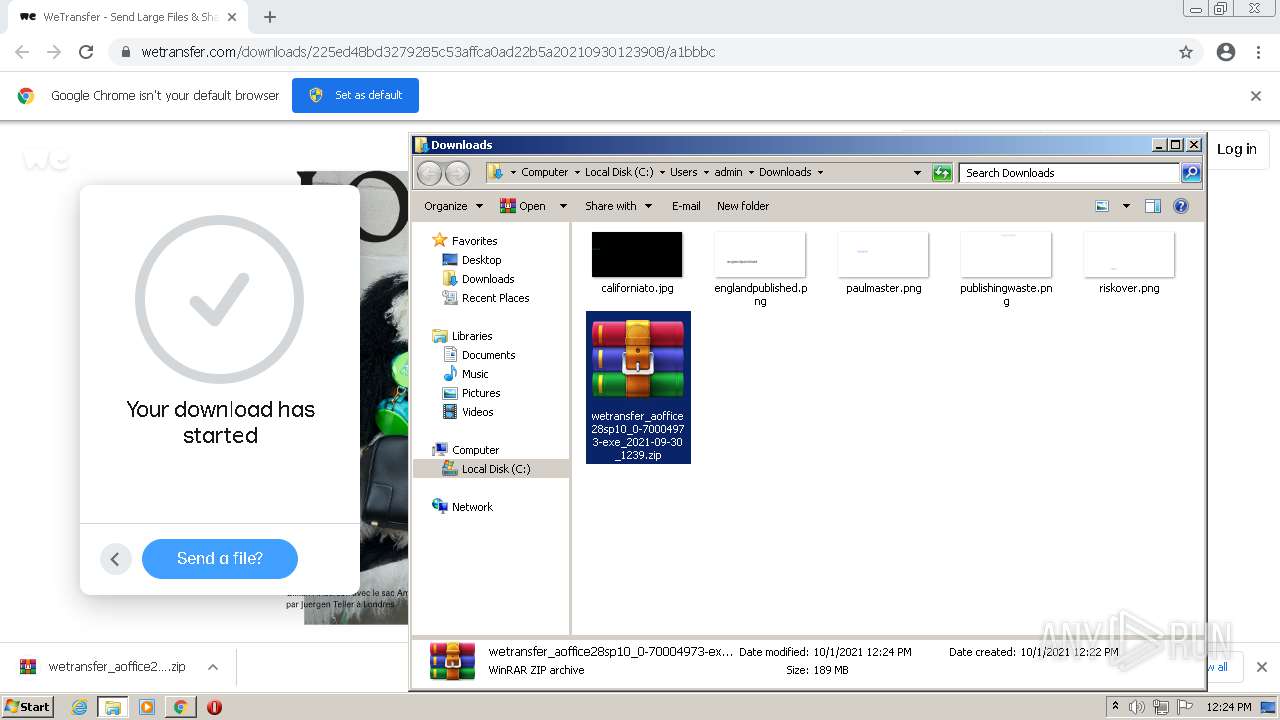The image size is (1280, 720).
Task: Show hidden system tray icons
Action: (1115, 707)
